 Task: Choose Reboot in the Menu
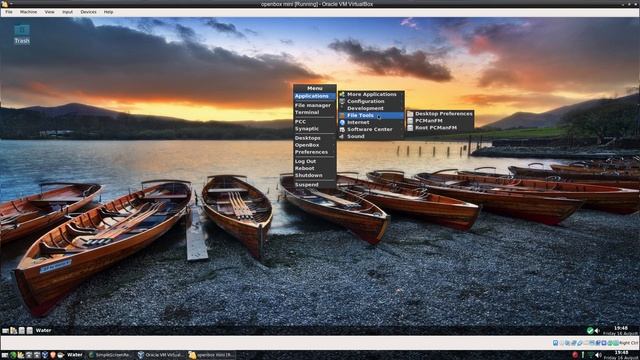coord(315,169)
